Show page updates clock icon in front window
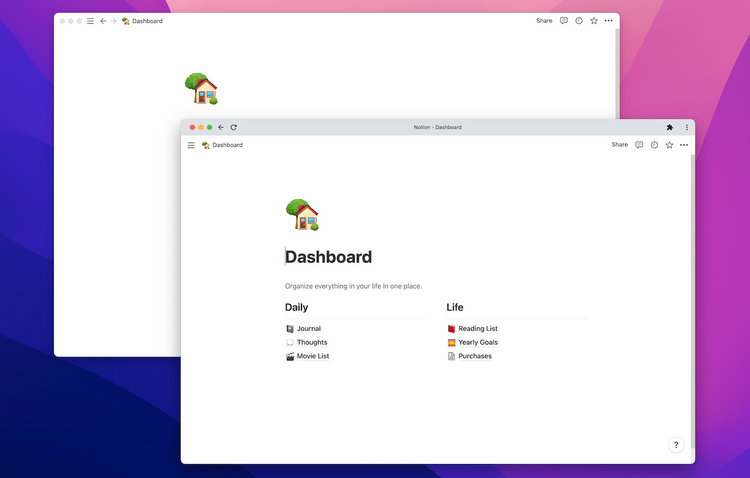 pos(654,145)
